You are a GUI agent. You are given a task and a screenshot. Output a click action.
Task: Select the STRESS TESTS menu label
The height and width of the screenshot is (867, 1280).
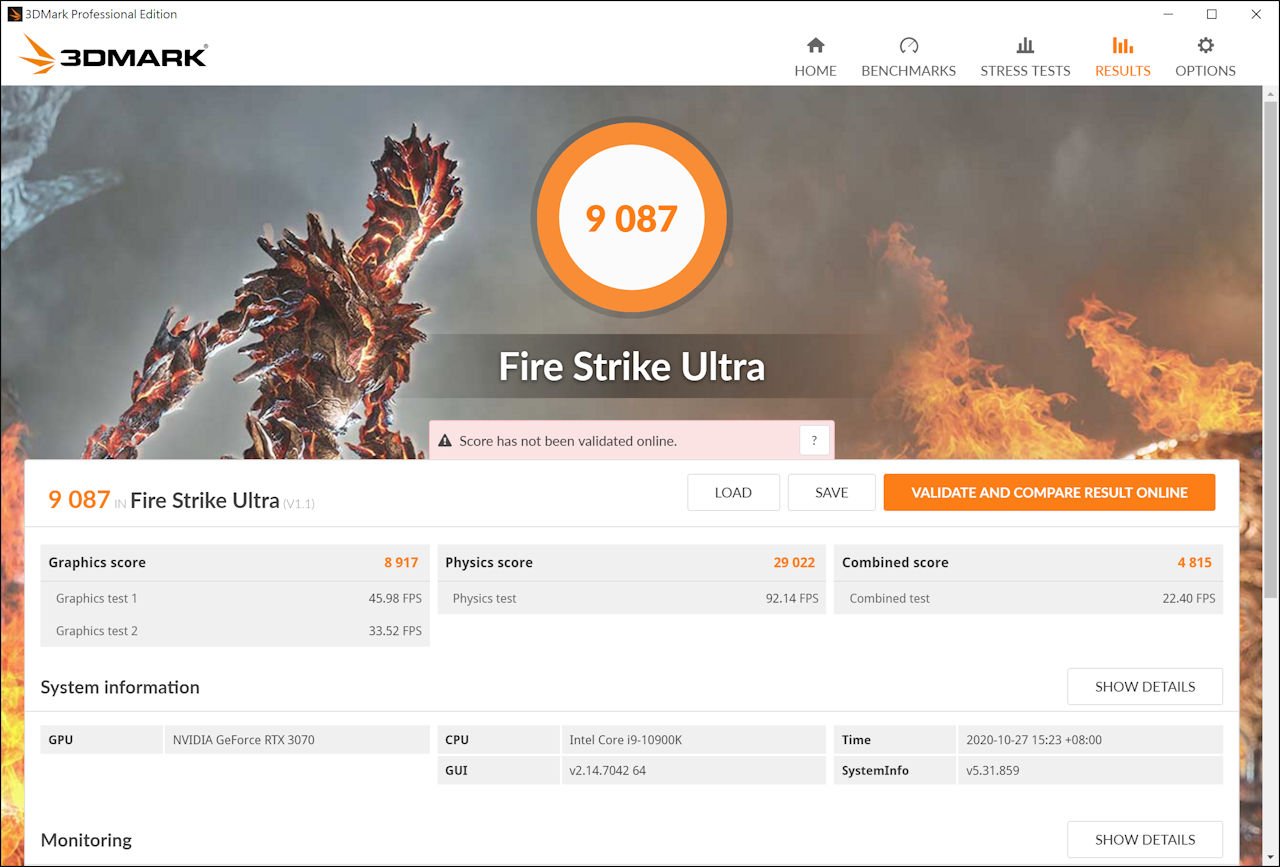point(1025,71)
